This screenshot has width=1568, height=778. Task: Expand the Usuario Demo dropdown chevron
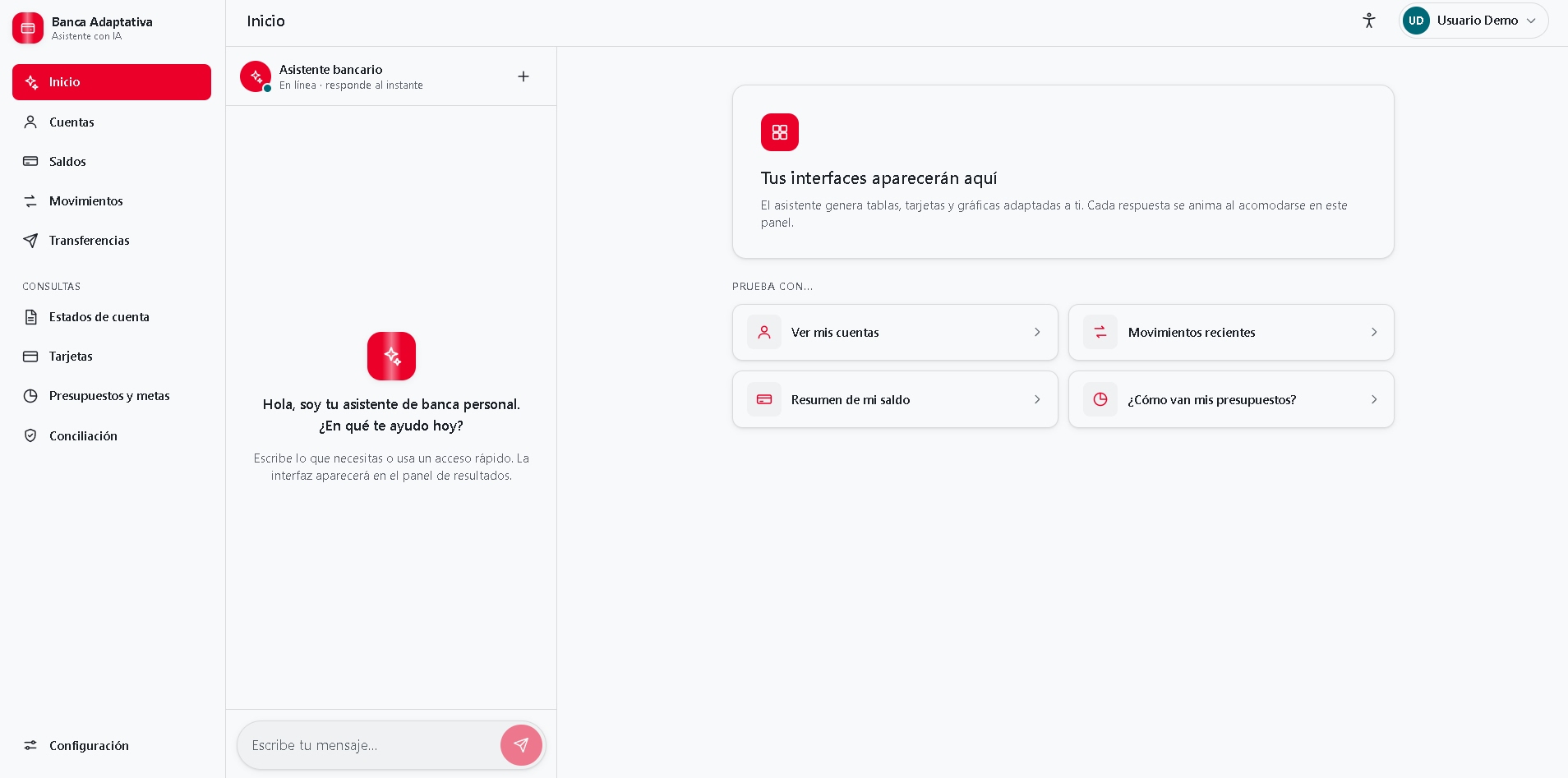(x=1531, y=21)
